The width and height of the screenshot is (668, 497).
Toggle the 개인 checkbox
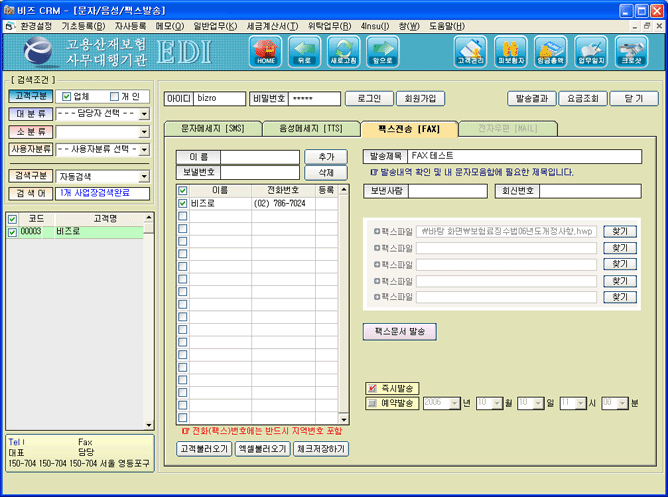point(114,97)
